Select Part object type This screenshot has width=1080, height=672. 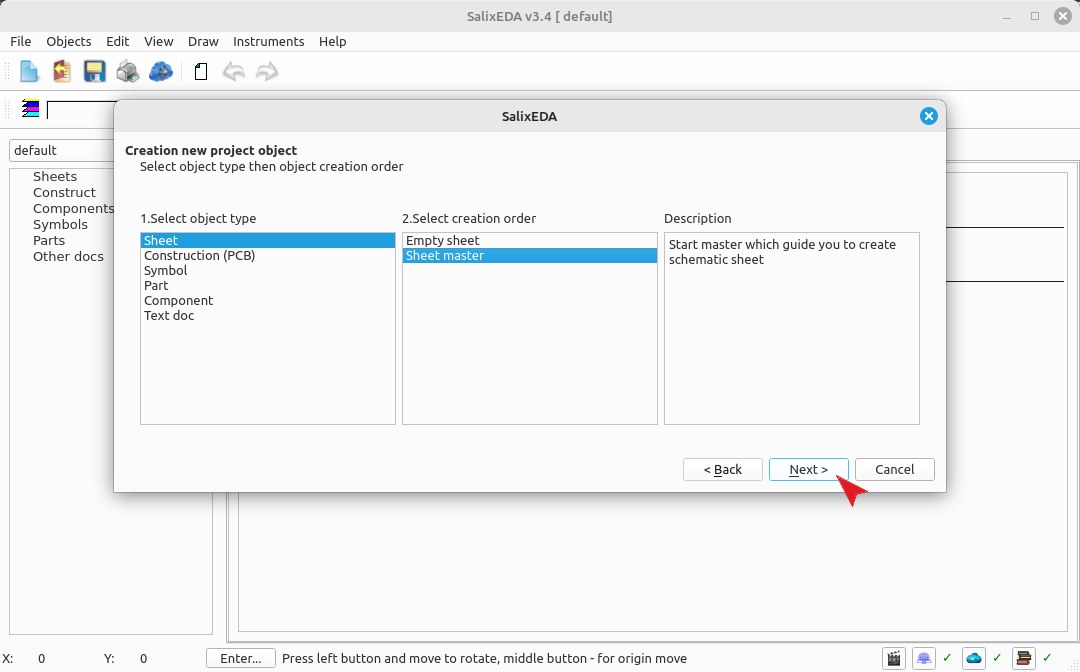pyautogui.click(x=268, y=286)
